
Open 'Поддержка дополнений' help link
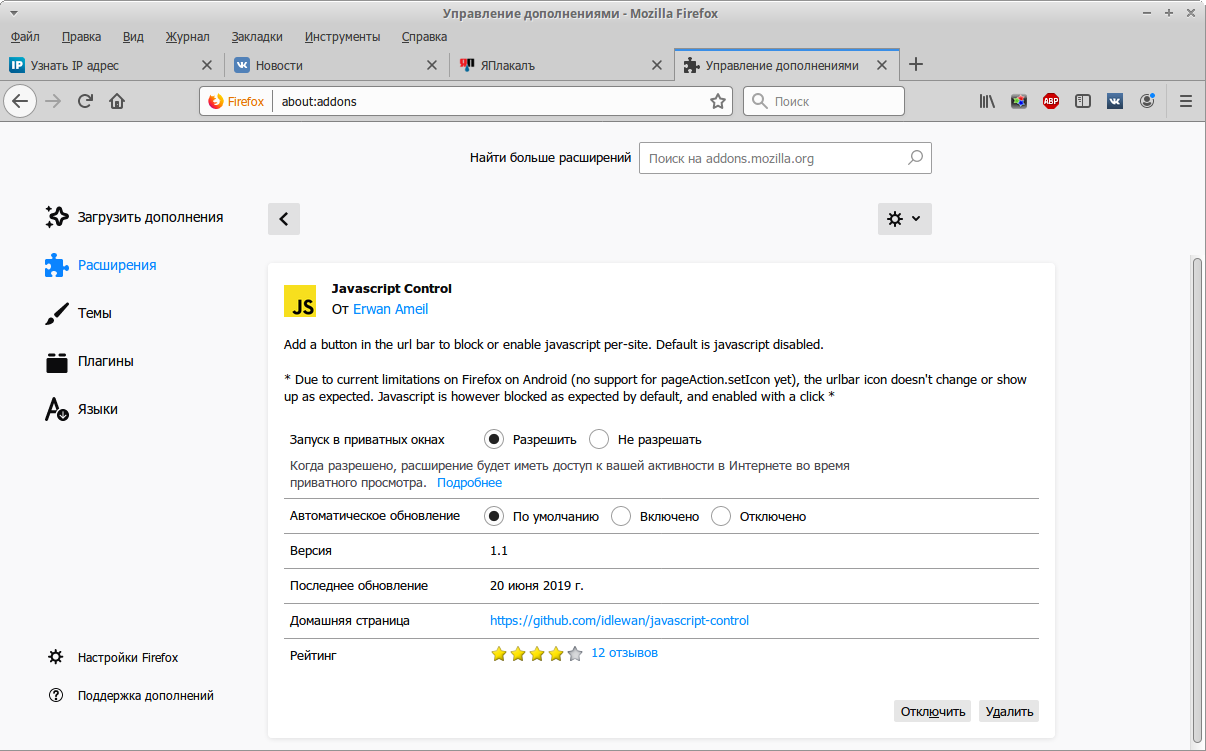tap(131, 696)
